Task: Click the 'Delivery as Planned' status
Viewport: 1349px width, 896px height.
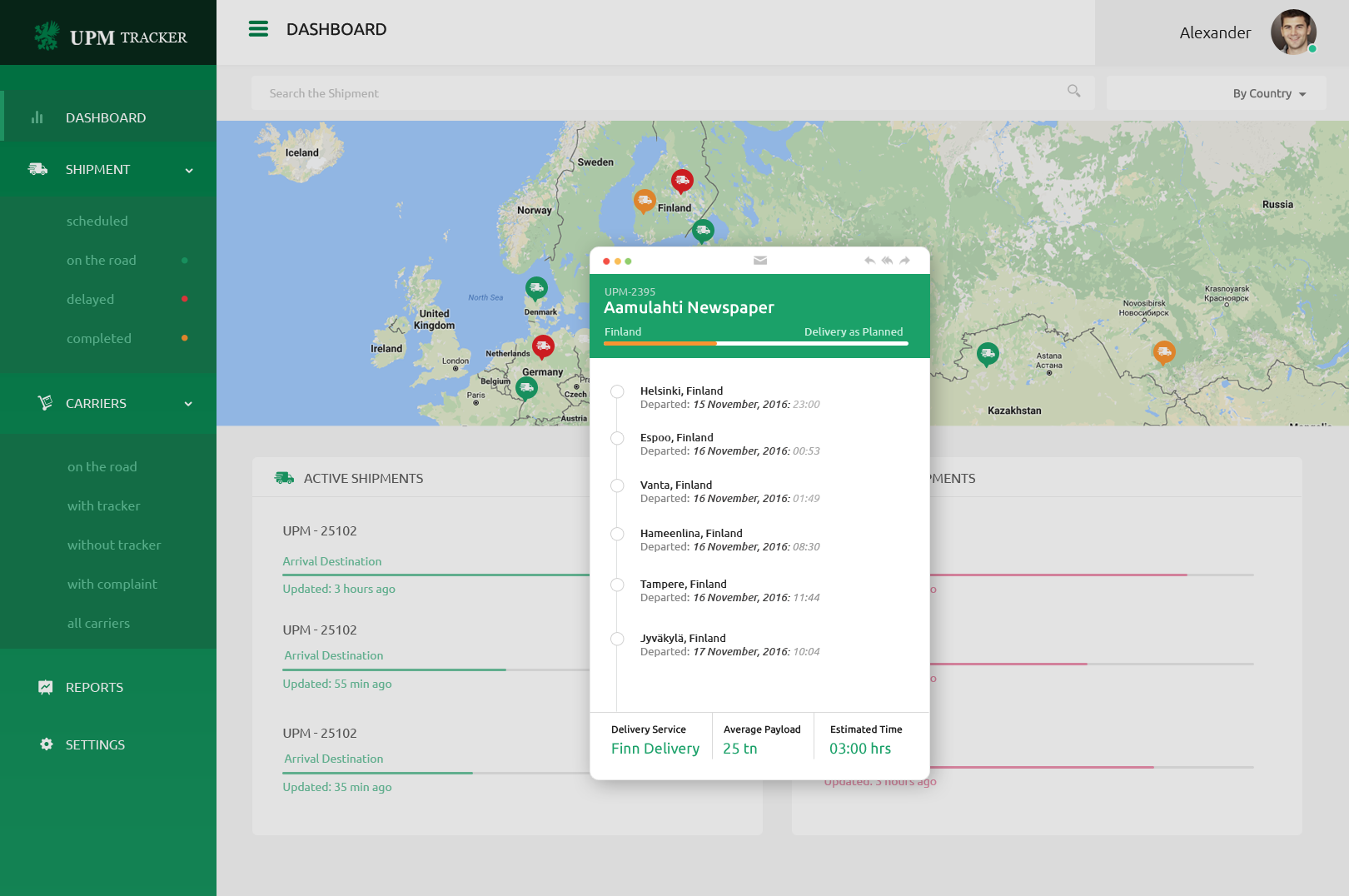Action: (854, 331)
